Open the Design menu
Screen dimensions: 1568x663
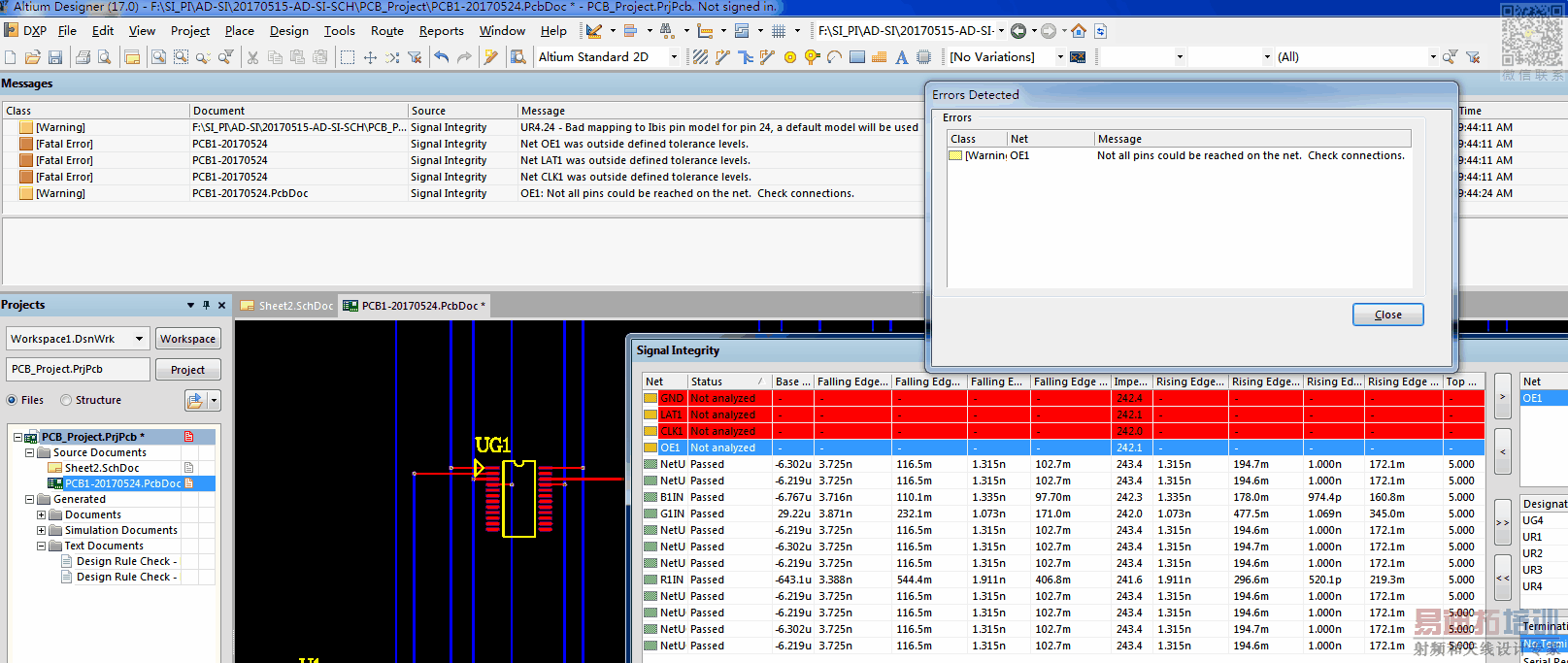(288, 31)
